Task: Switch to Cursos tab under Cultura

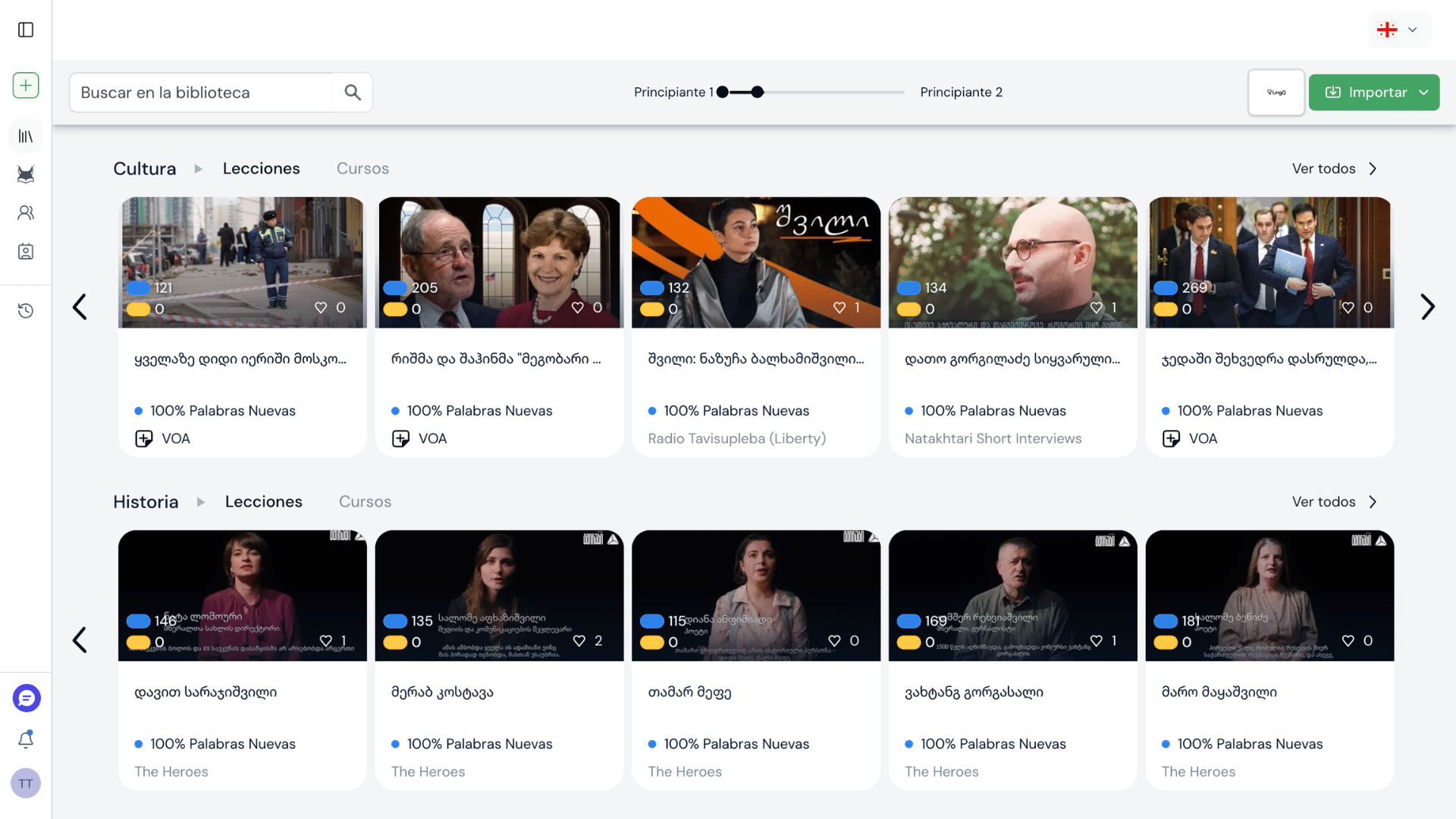Action: coord(362,168)
